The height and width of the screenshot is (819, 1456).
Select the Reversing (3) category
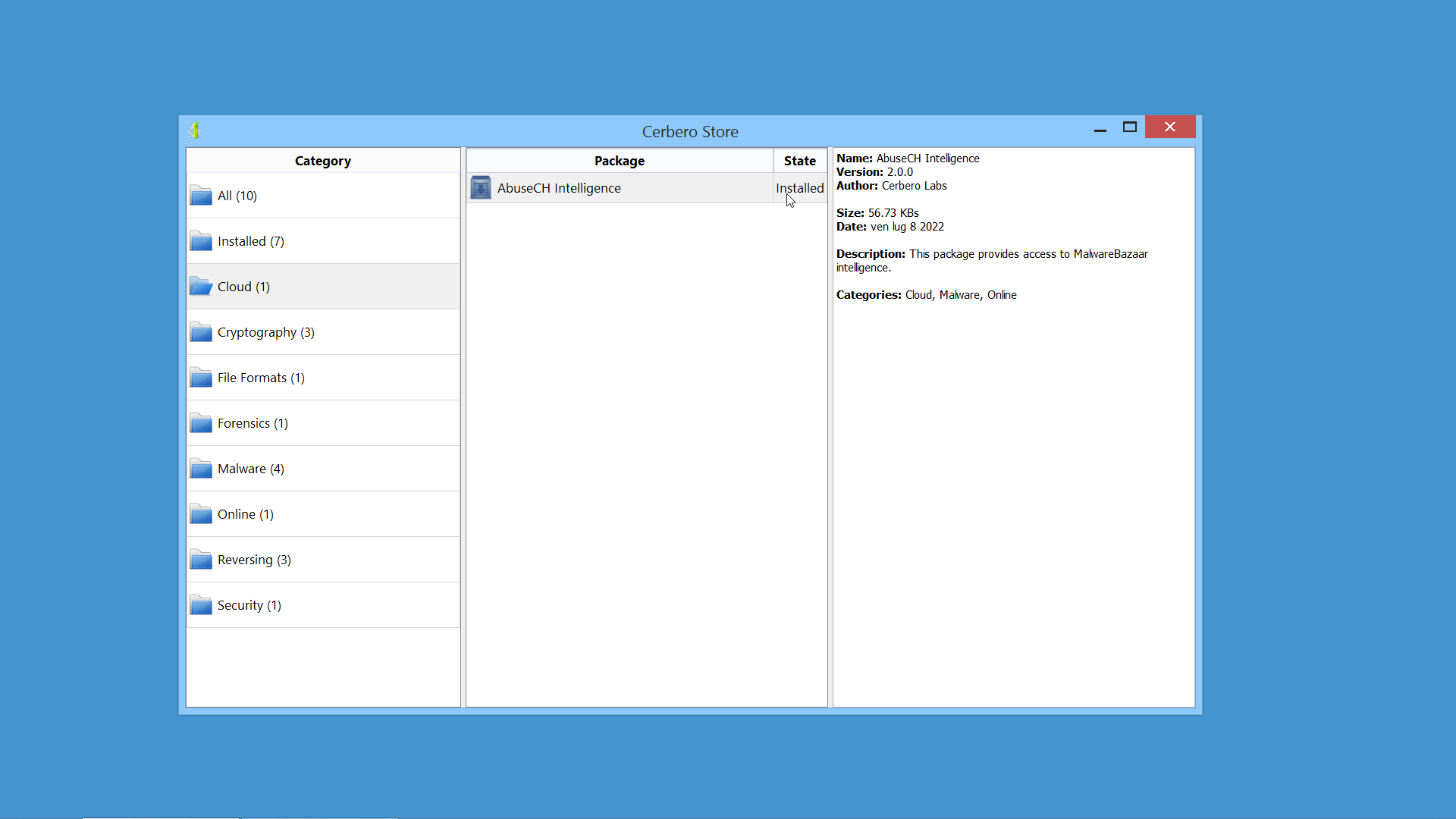click(254, 560)
